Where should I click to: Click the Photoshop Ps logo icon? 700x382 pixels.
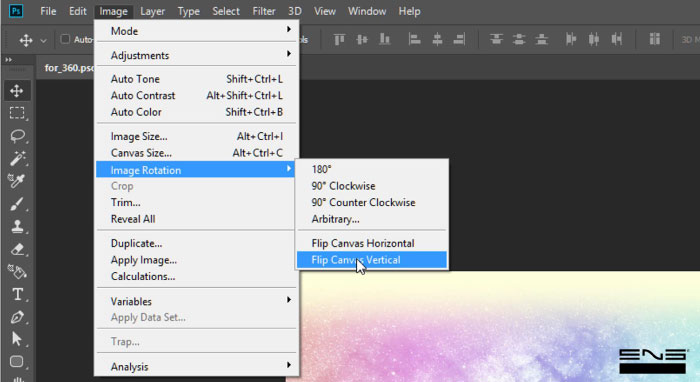pos(16,11)
